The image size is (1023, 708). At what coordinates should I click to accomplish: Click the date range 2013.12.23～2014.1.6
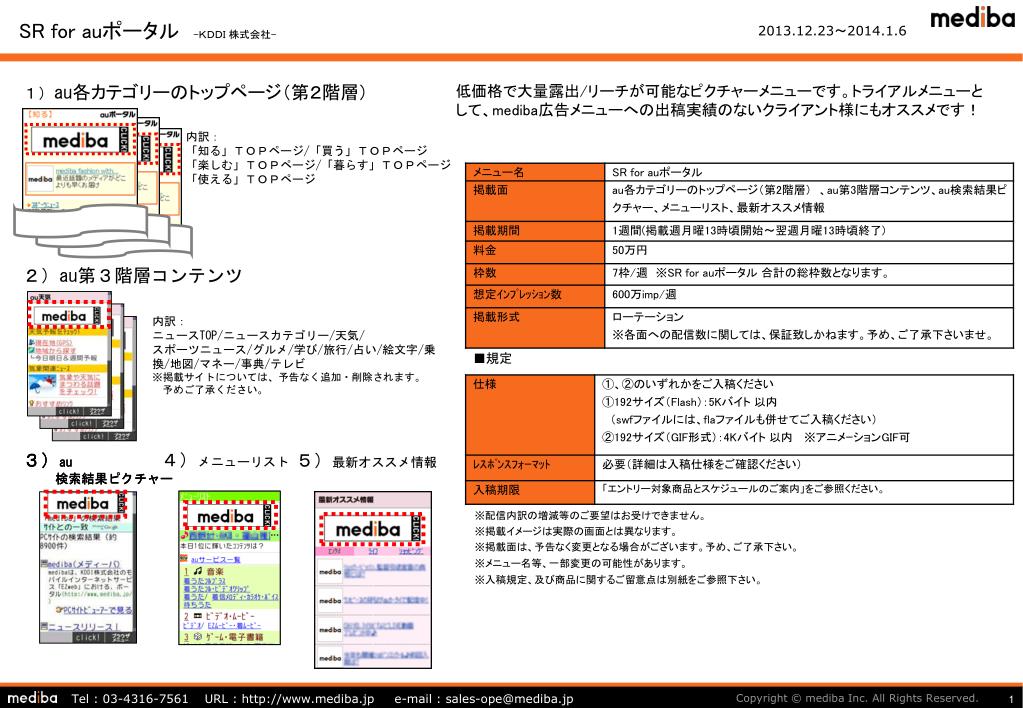(x=832, y=31)
